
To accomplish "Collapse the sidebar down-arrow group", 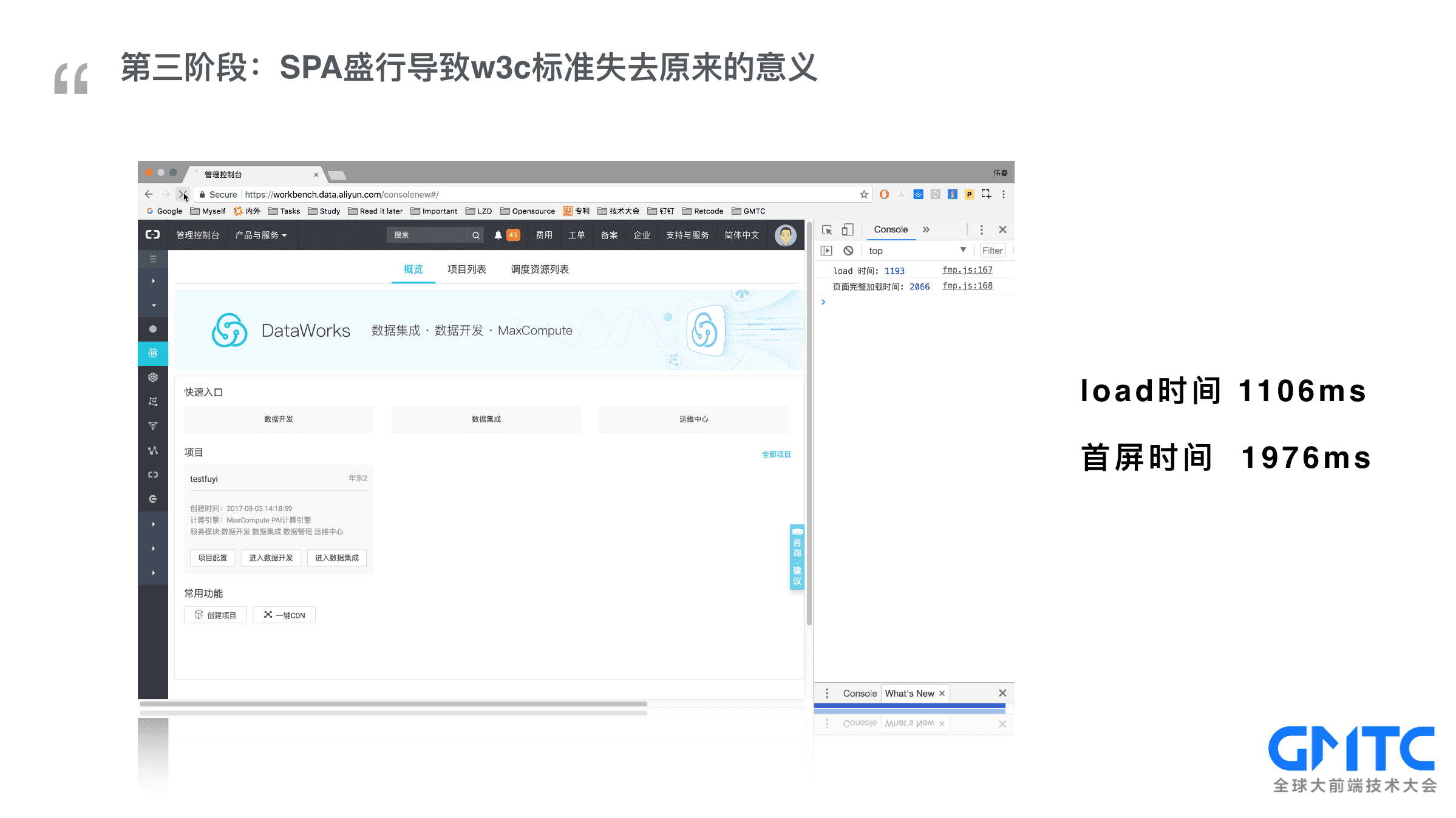I will [153, 305].
